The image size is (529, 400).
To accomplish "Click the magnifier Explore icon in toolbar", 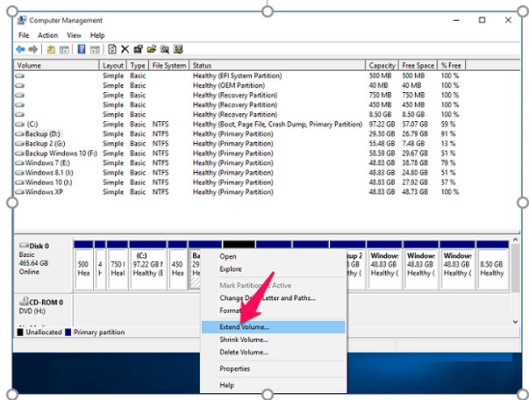I will pos(165,49).
